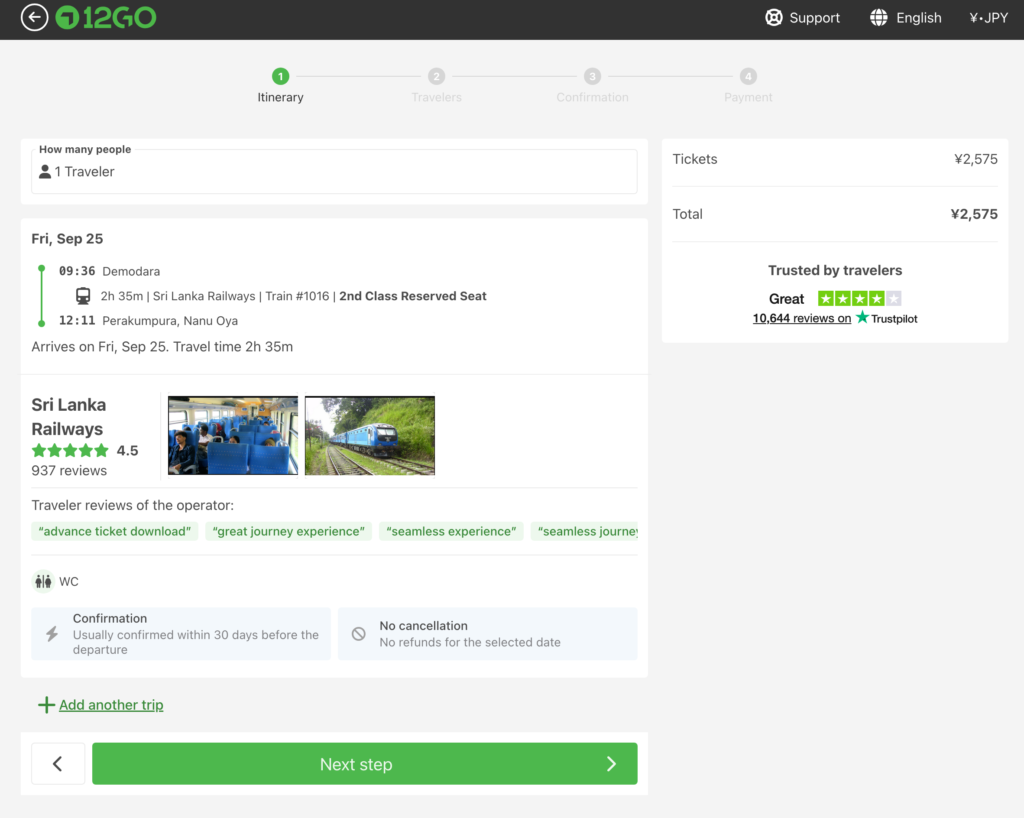1024x818 pixels.
Task: Click the circular back arrow icon in header
Action: click(34, 18)
